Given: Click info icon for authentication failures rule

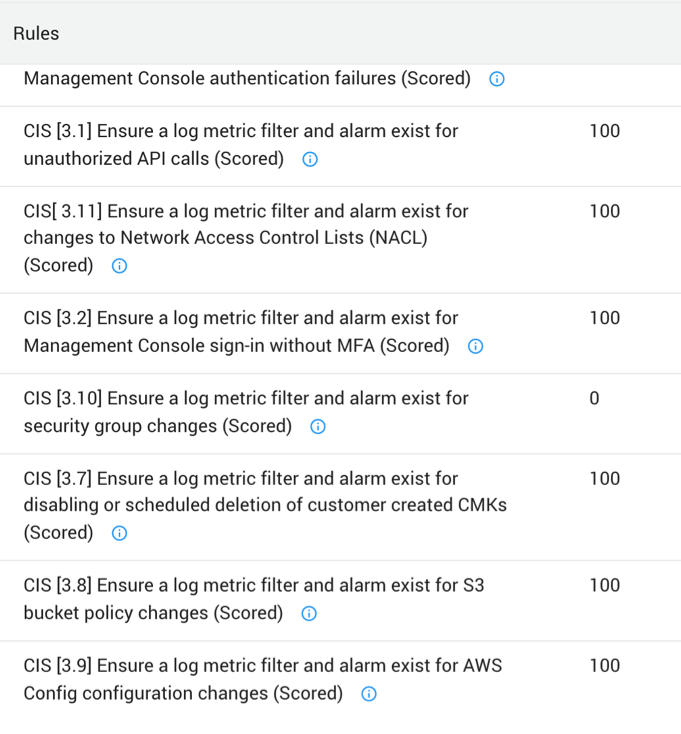Looking at the screenshot, I should coord(496,79).
